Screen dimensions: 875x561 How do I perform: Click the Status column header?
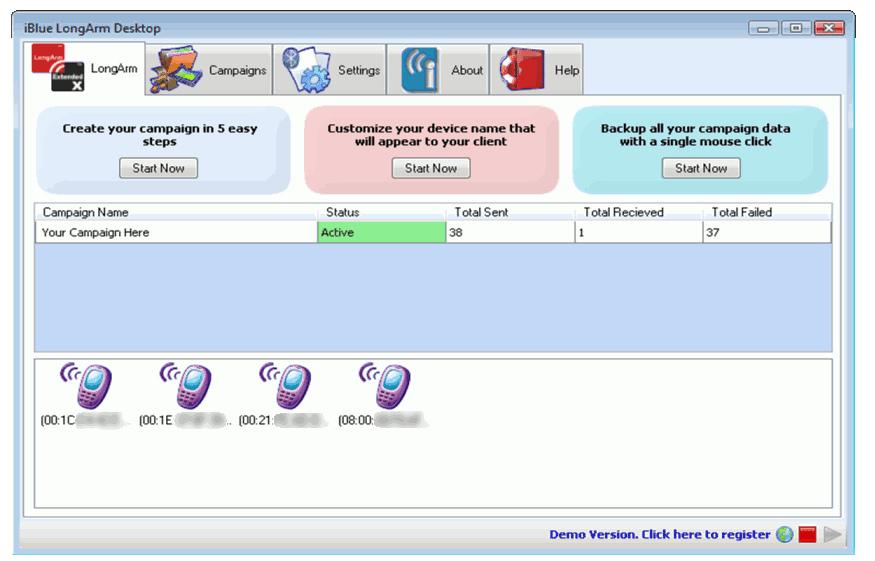(x=382, y=212)
